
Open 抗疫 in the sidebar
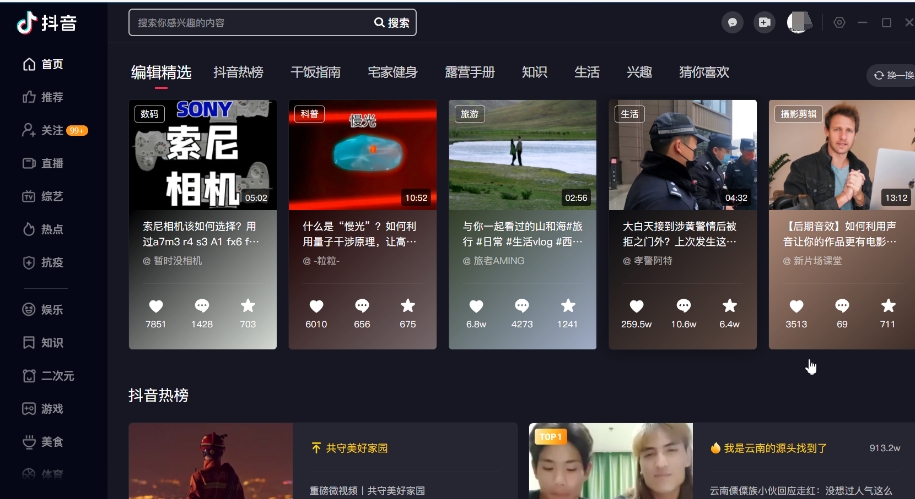point(43,263)
